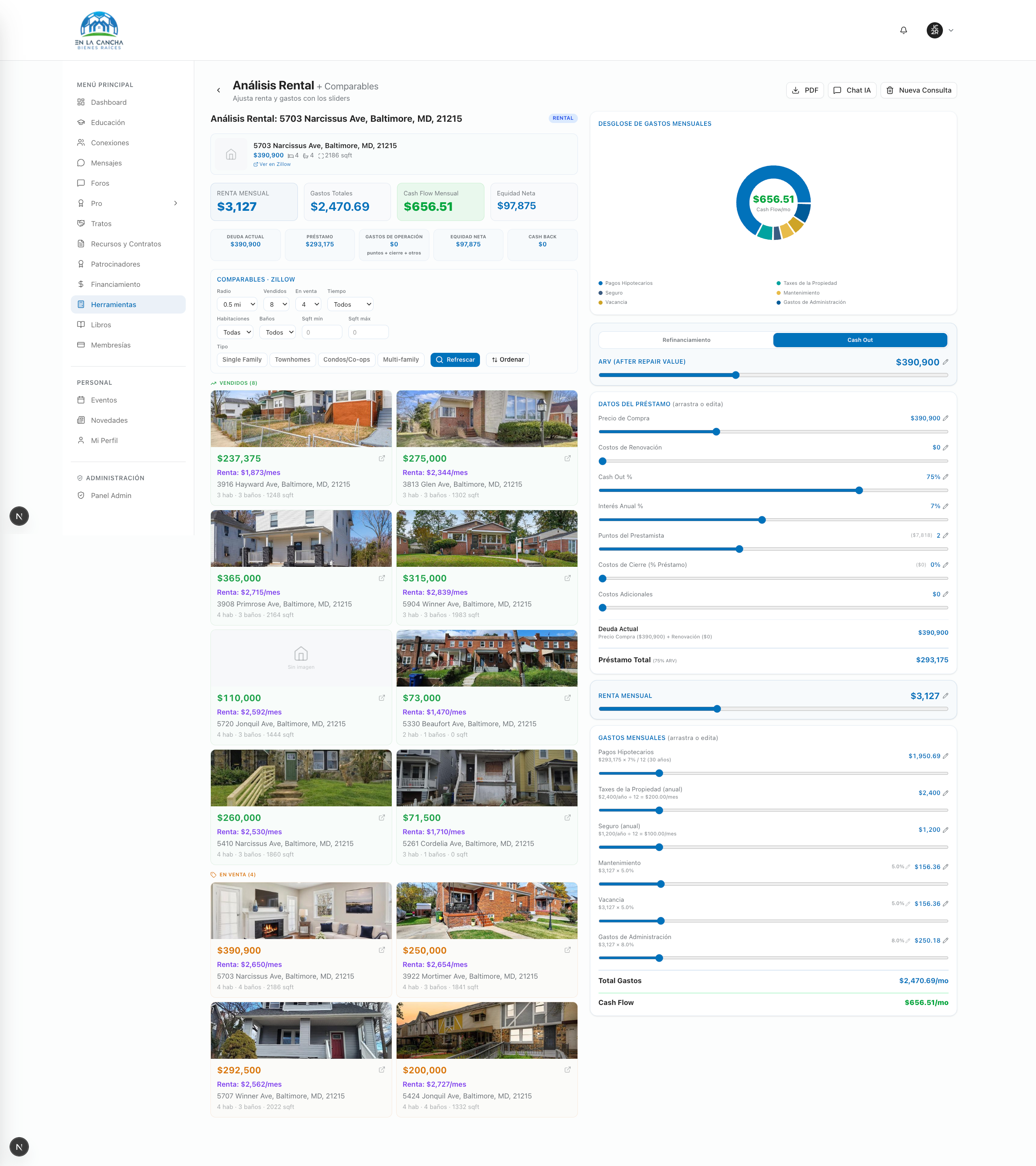Viewport: 1036px width, 1166px height.
Task: Expand the Pro submenu chevron
Action: pyautogui.click(x=176, y=203)
